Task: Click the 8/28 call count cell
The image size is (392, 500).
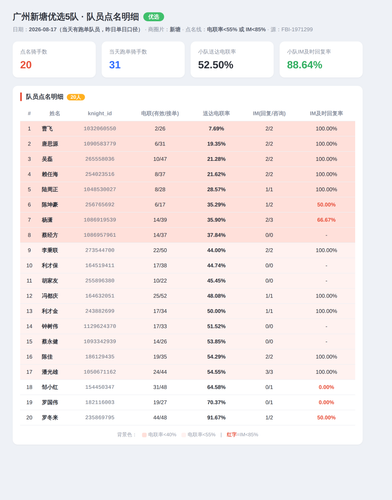Action: [160, 189]
